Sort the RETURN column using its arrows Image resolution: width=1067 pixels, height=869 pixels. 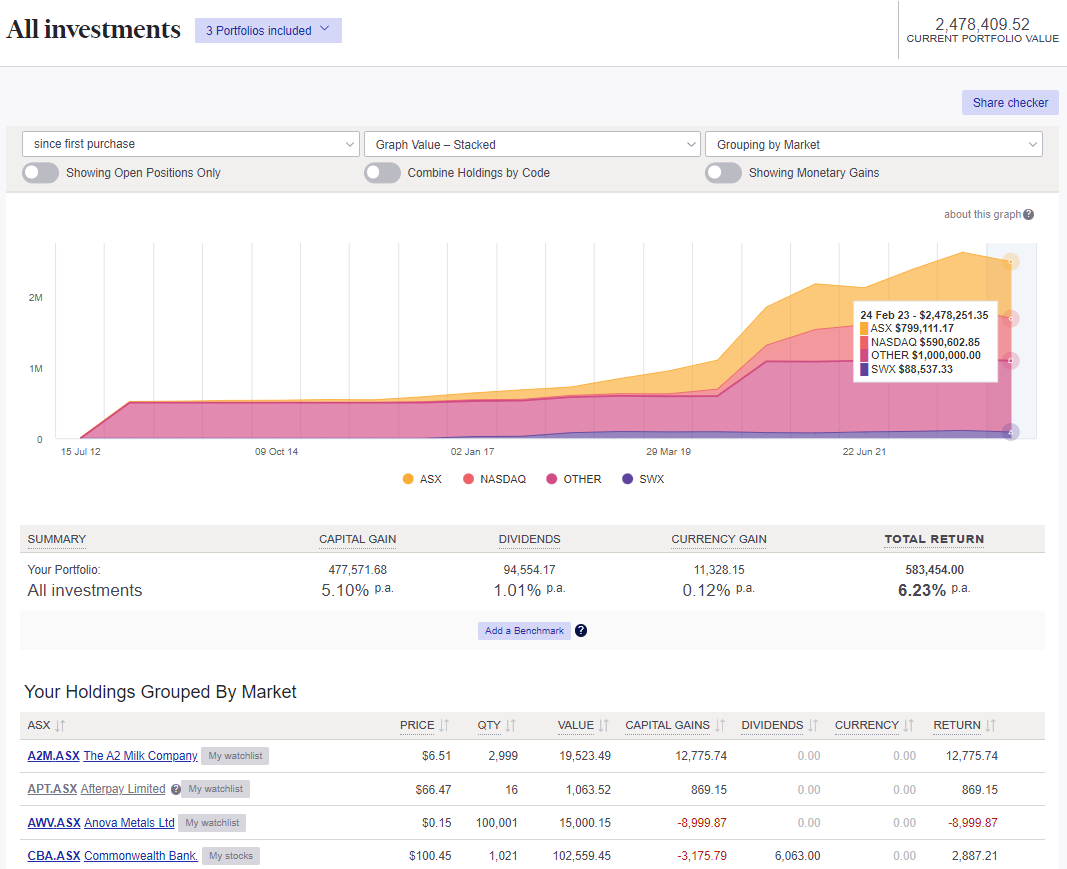(993, 725)
